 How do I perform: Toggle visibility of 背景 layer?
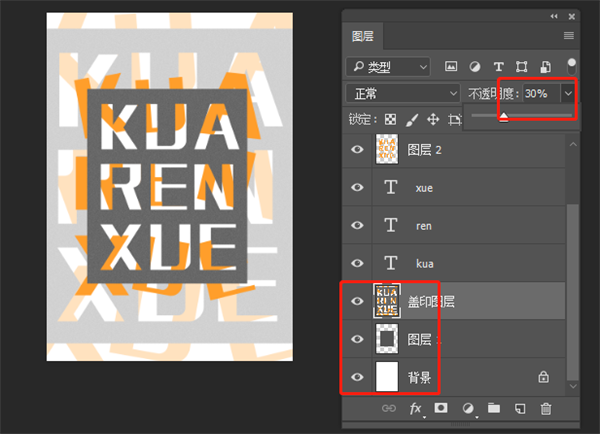(x=357, y=377)
